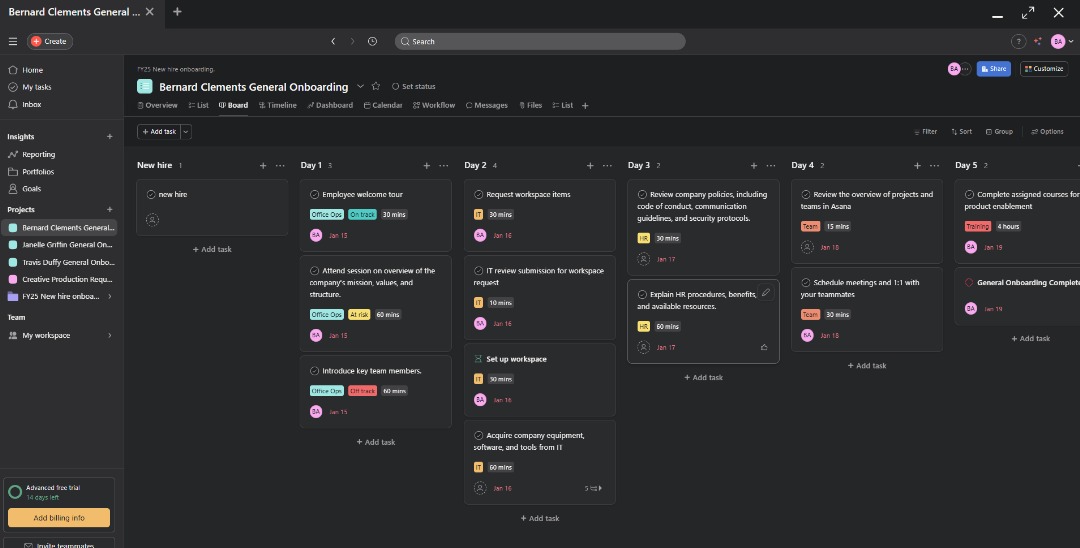
Task: Open the Dashboard tab
Action: tap(330, 105)
